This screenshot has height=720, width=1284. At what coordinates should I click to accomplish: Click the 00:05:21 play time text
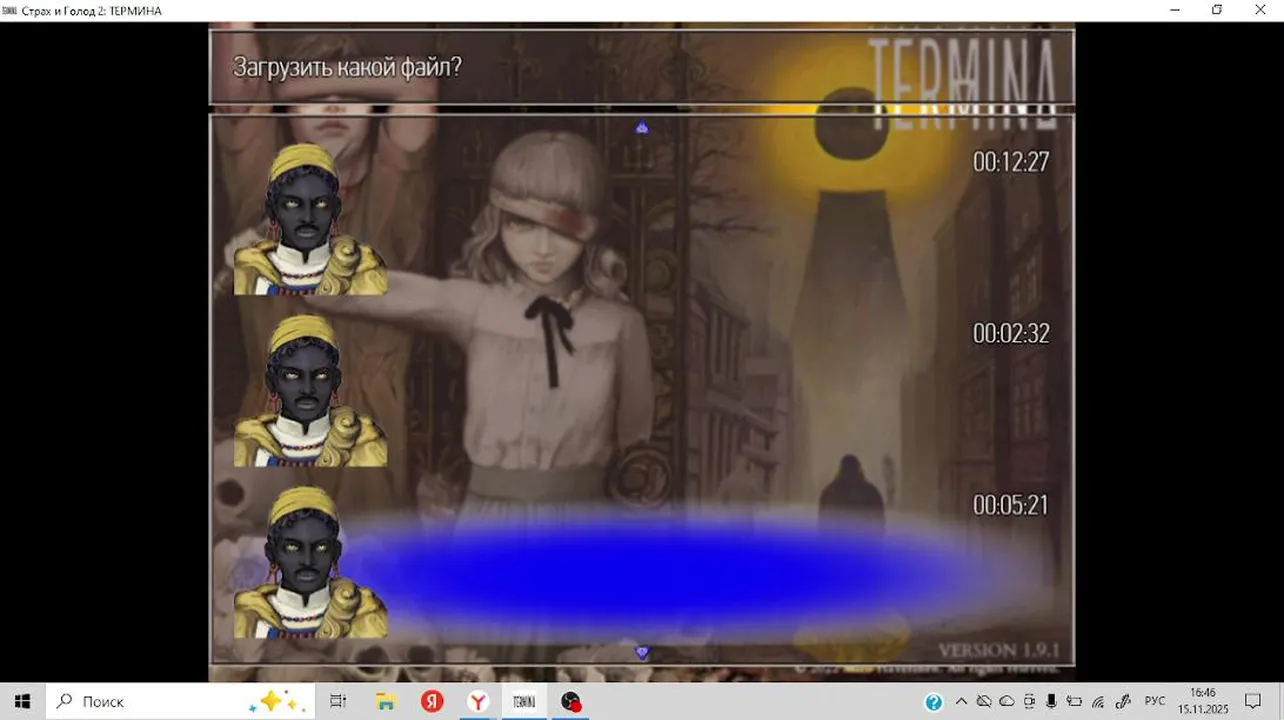coord(1011,505)
